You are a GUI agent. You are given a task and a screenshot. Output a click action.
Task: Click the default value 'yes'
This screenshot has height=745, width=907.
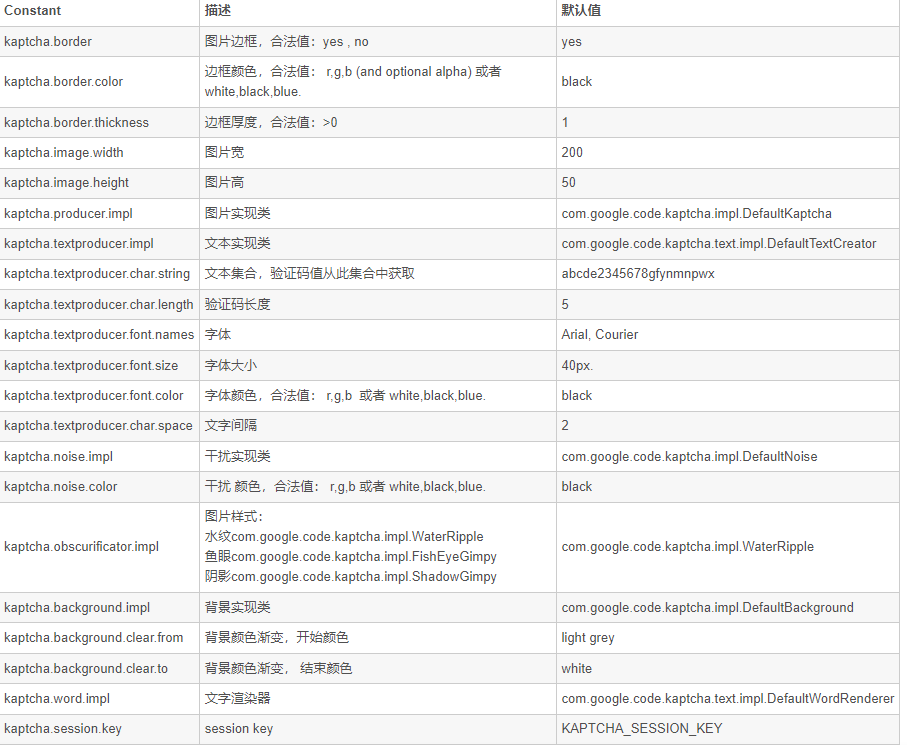[572, 42]
